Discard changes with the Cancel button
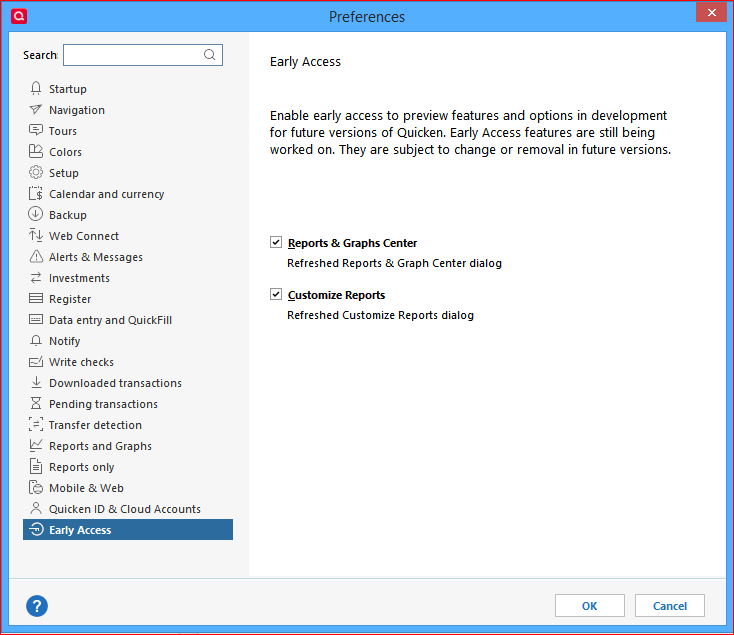Image resolution: width=734 pixels, height=635 pixels. point(669,606)
